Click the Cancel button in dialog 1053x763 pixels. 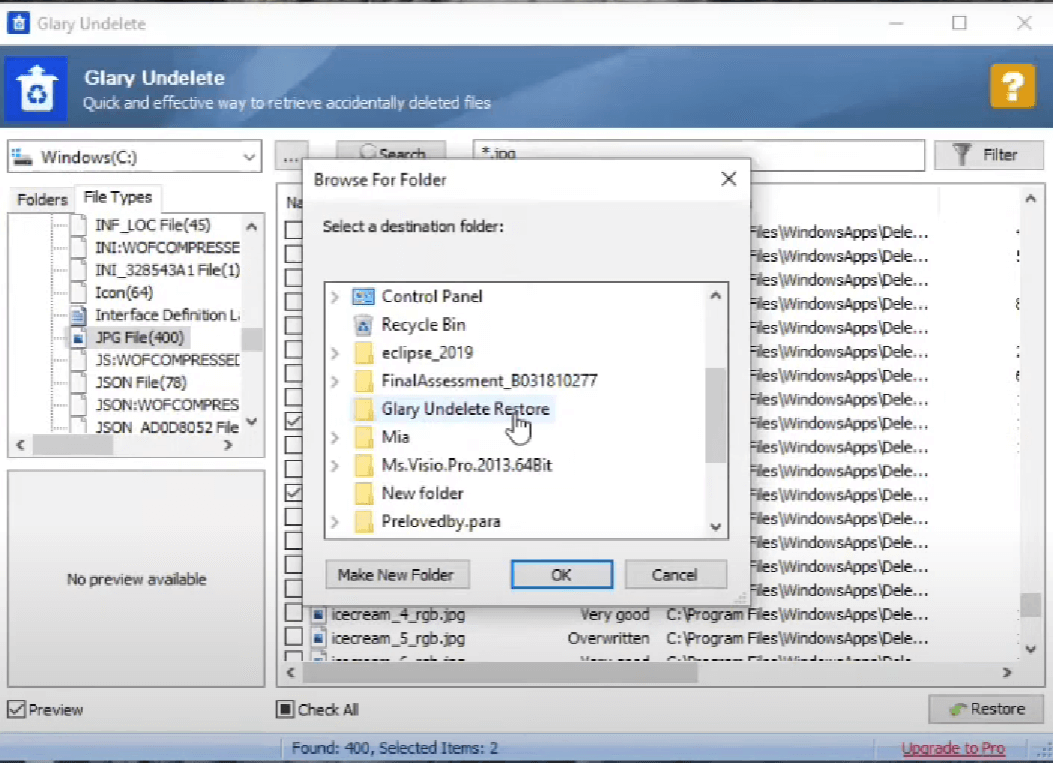tap(675, 575)
